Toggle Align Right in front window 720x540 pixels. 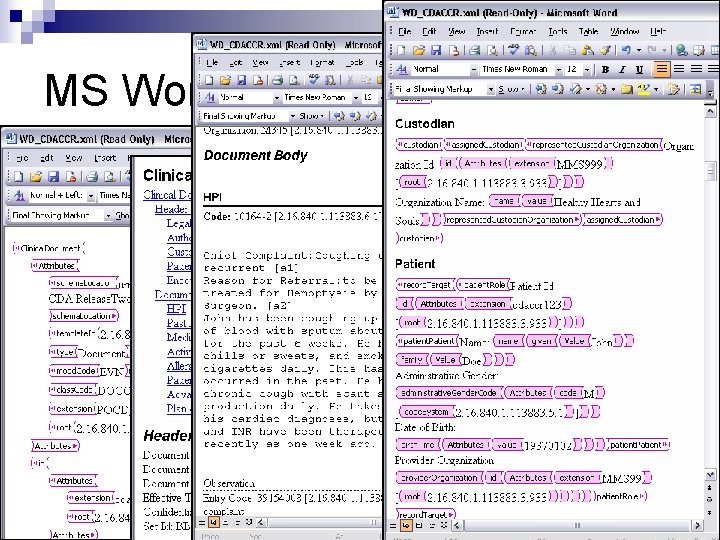(x=696, y=69)
